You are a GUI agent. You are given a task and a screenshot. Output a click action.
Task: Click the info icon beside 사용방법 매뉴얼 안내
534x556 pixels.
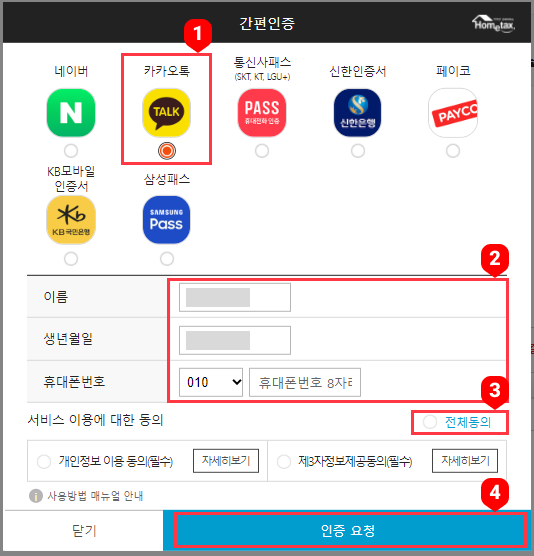pyautogui.click(x=35, y=496)
